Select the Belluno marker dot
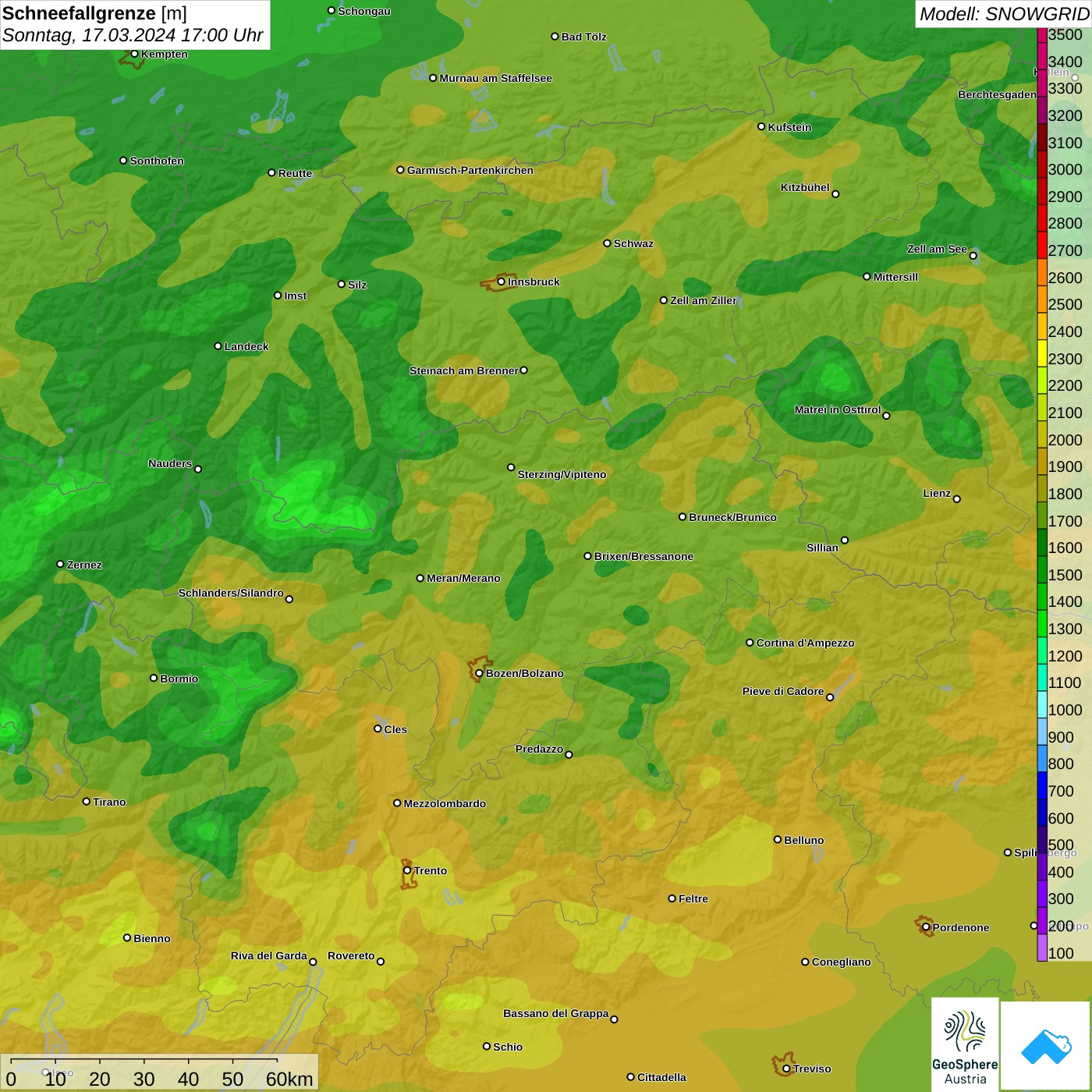 [778, 839]
